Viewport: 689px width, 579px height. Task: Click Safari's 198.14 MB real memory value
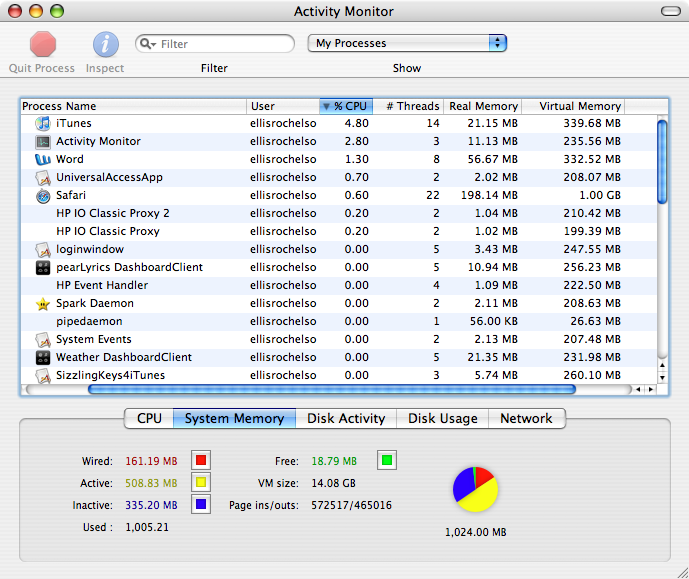pos(489,195)
